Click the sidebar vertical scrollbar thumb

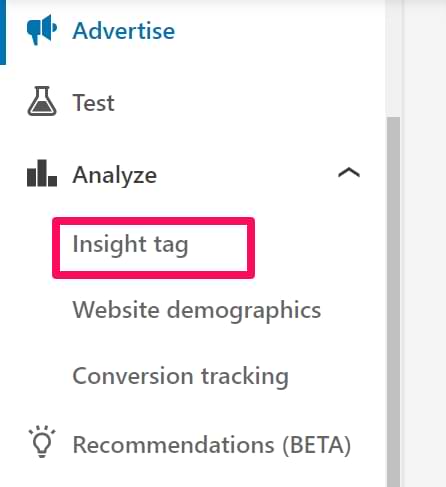(x=393, y=302)
